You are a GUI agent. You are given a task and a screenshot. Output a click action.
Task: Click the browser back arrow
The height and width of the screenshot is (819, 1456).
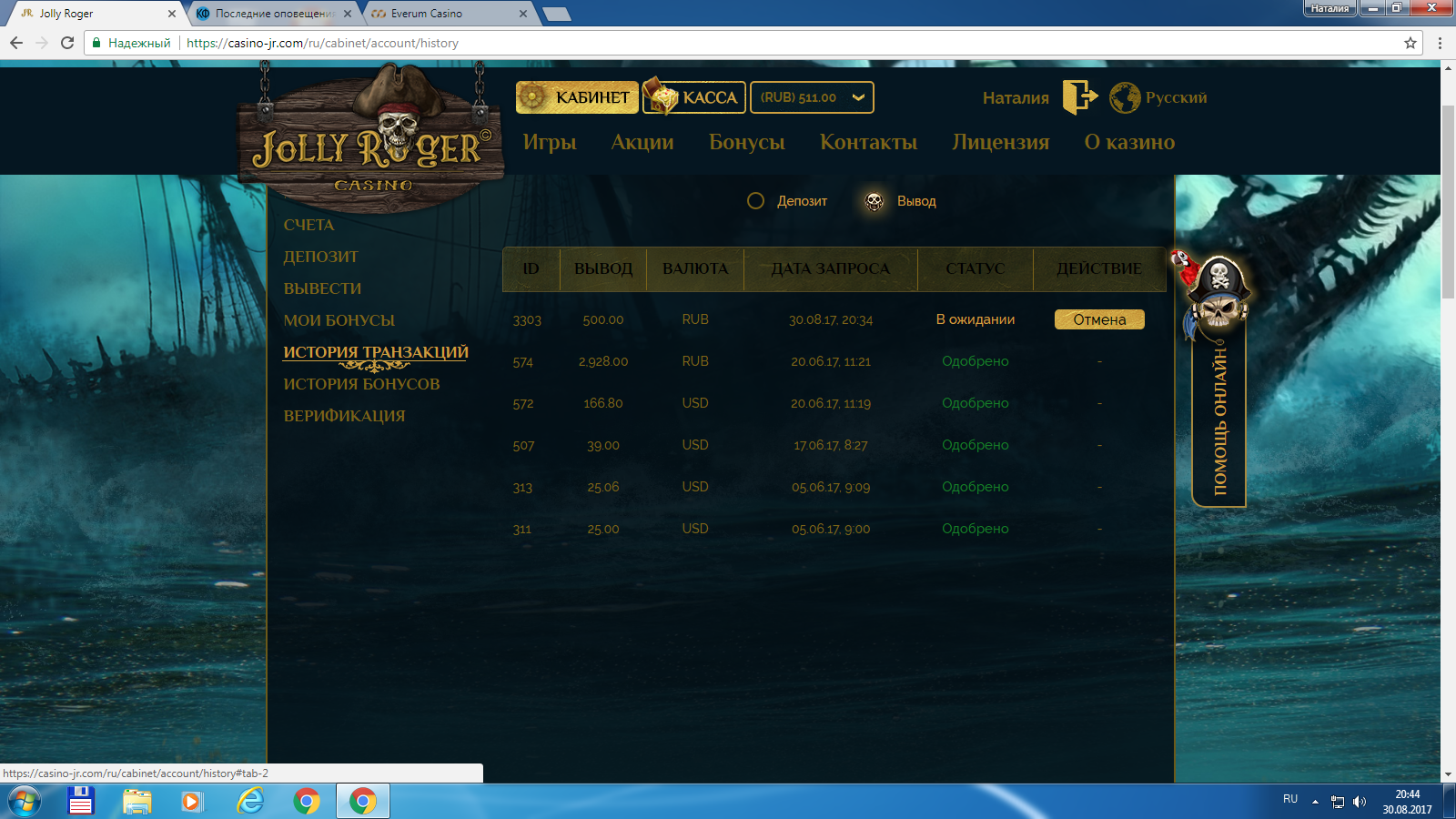click(x=16, y=43)
